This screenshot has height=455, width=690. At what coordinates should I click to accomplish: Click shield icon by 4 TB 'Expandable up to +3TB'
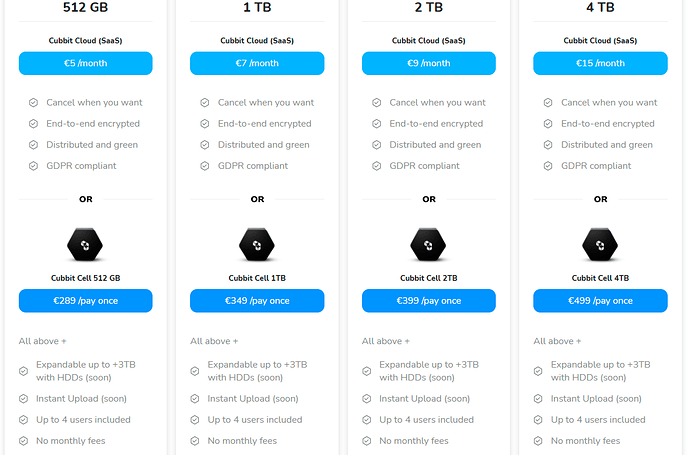click(538, 371)
